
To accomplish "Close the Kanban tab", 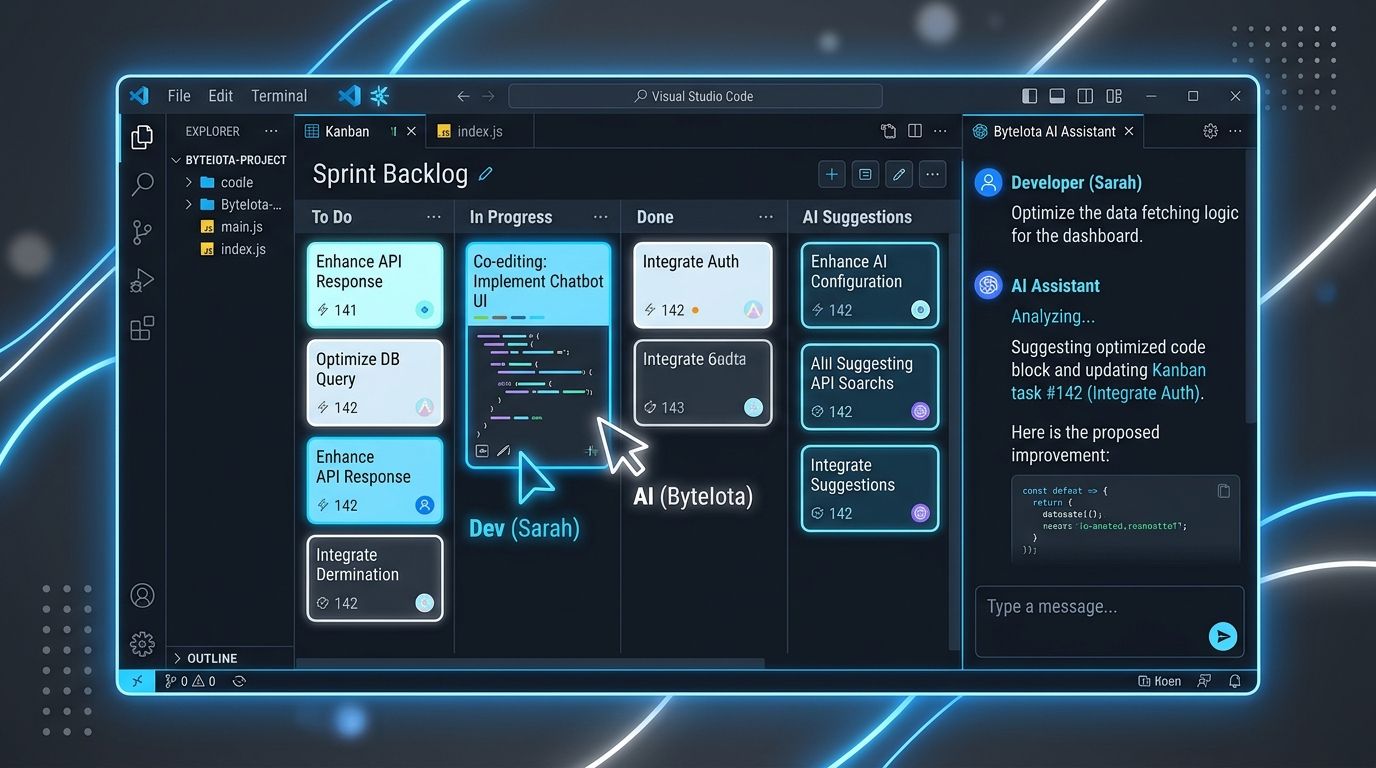I will [411, 131].
